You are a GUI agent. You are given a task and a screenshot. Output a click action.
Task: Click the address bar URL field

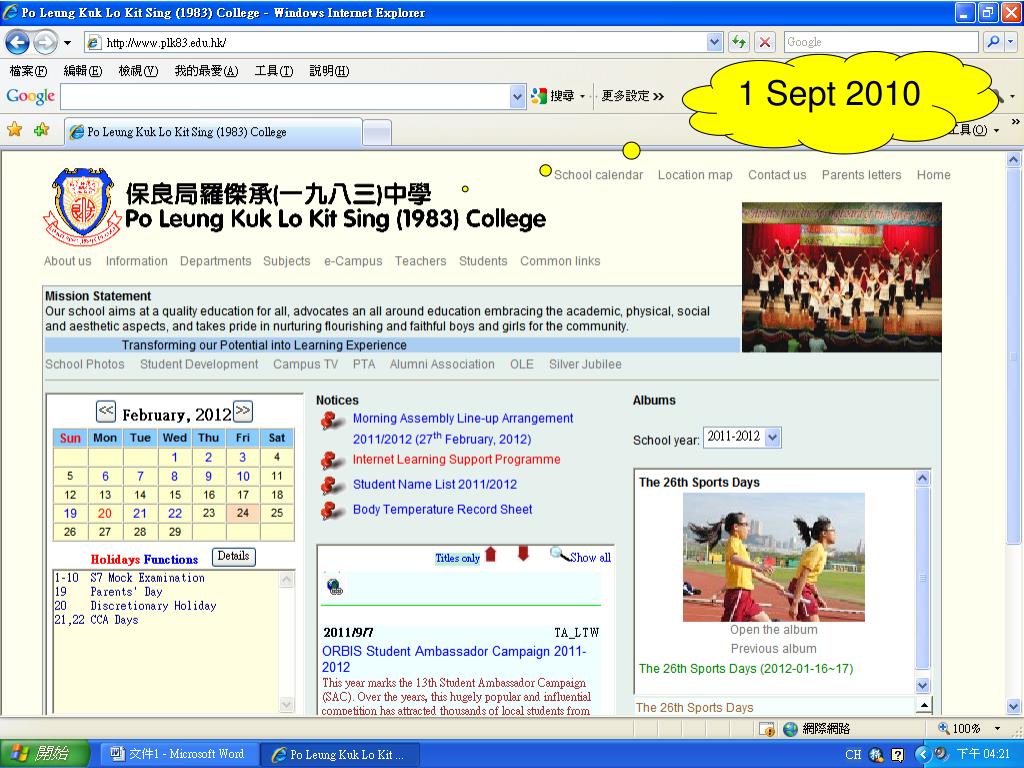pos(394,43)
